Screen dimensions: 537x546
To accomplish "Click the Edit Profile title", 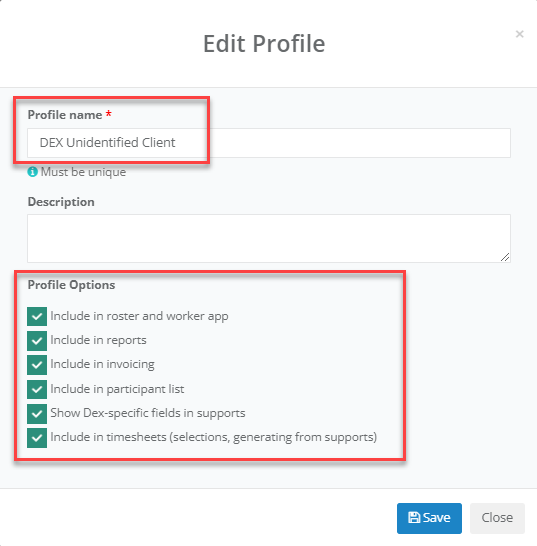I will click(x=264, y=44).
